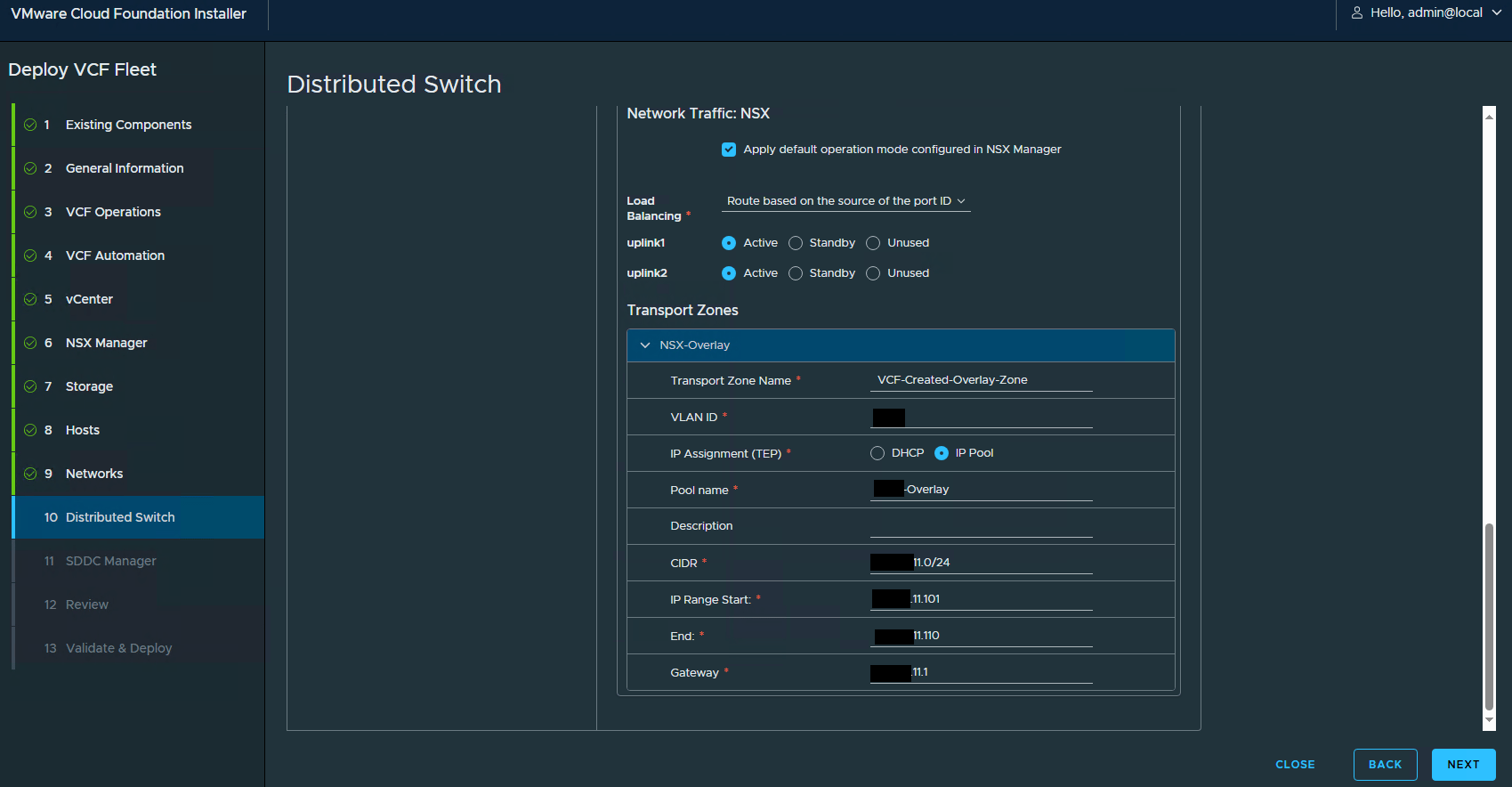Set uplink2 to Active

pyautogui.click(x=729, y=273)
